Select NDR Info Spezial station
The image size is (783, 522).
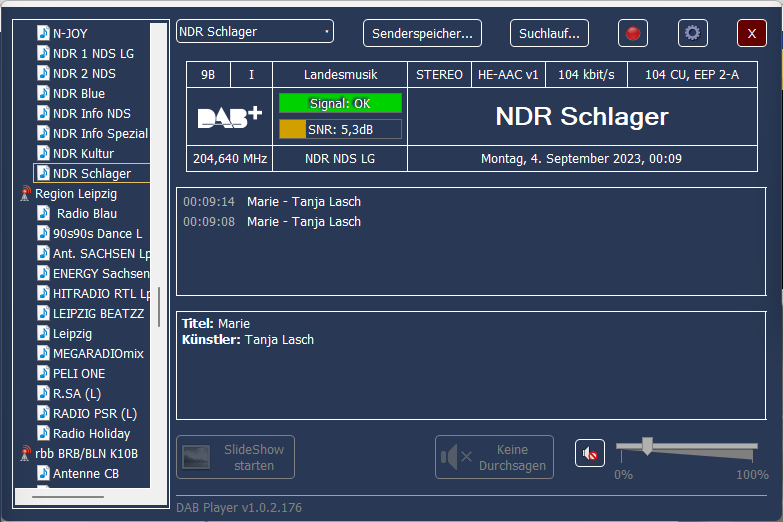click(x=100, y=133)
